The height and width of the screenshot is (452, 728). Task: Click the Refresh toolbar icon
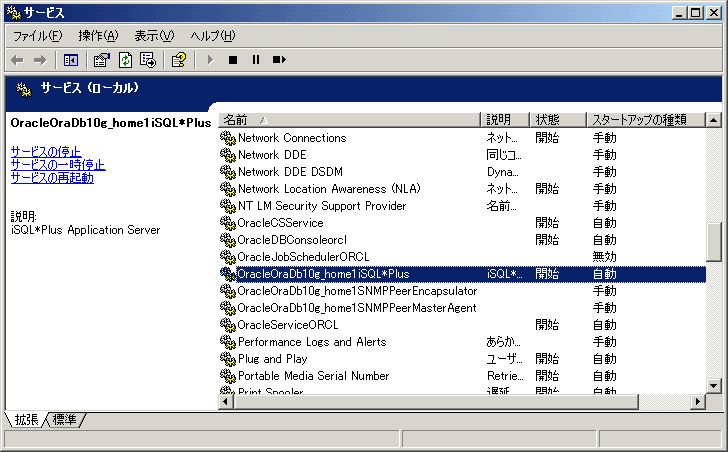pyautogui.click(x=125, y=60)
